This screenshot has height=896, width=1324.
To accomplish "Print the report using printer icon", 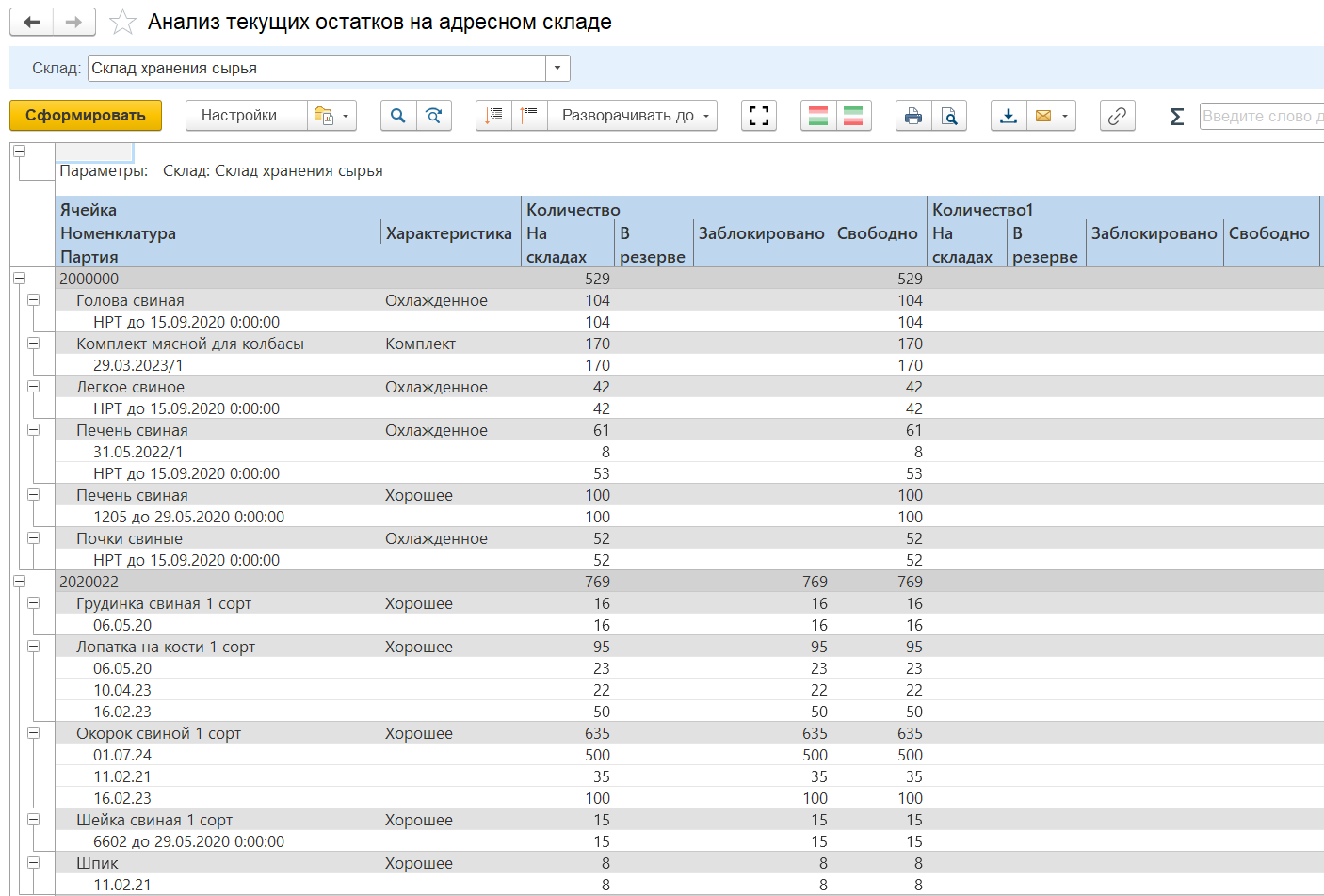I will [x=912, y=116].
